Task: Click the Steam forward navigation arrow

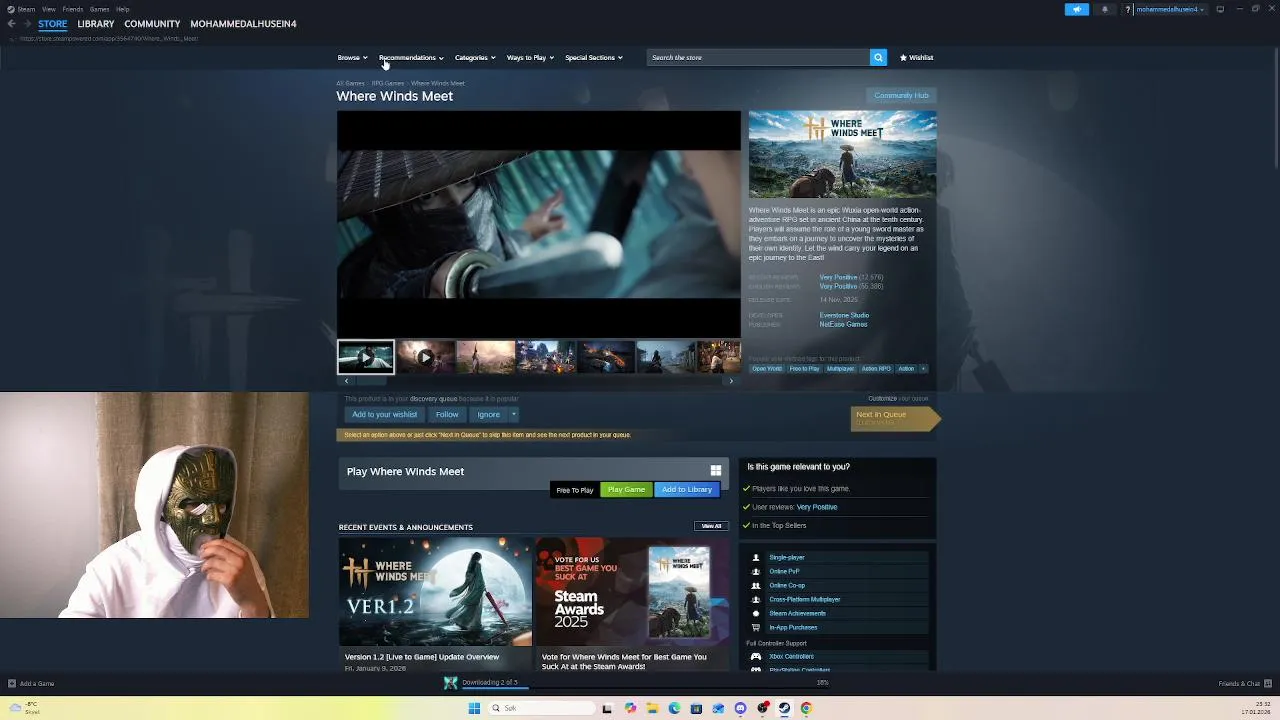Action: [26, 24]
